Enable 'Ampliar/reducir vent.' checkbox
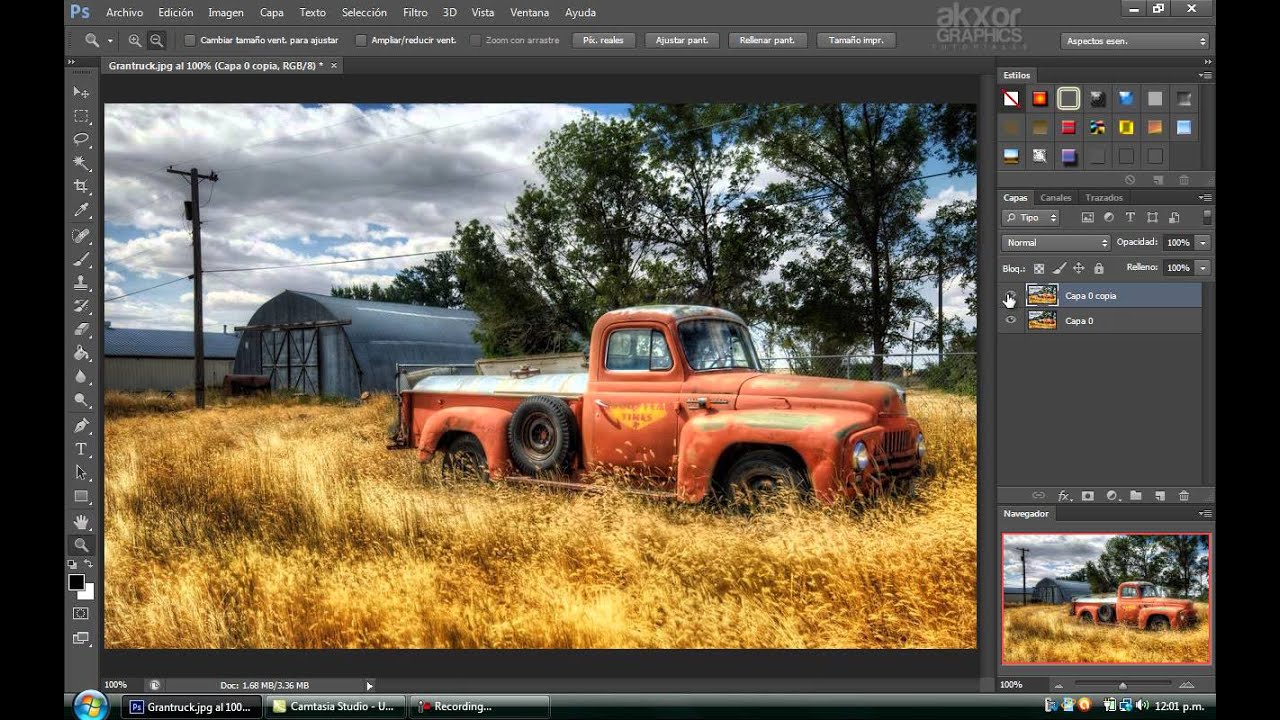Image resolution: width=1280 pixels, height=720 pixels. (x=361, y=40)
